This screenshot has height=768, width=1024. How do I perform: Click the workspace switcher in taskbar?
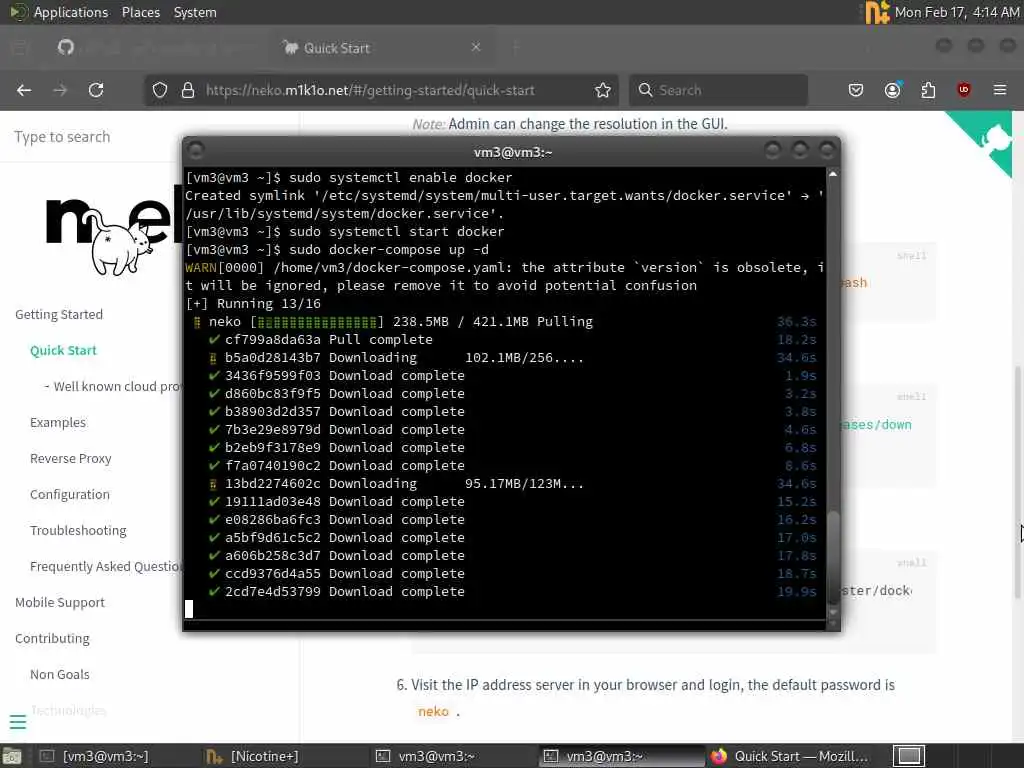point(909,756)
